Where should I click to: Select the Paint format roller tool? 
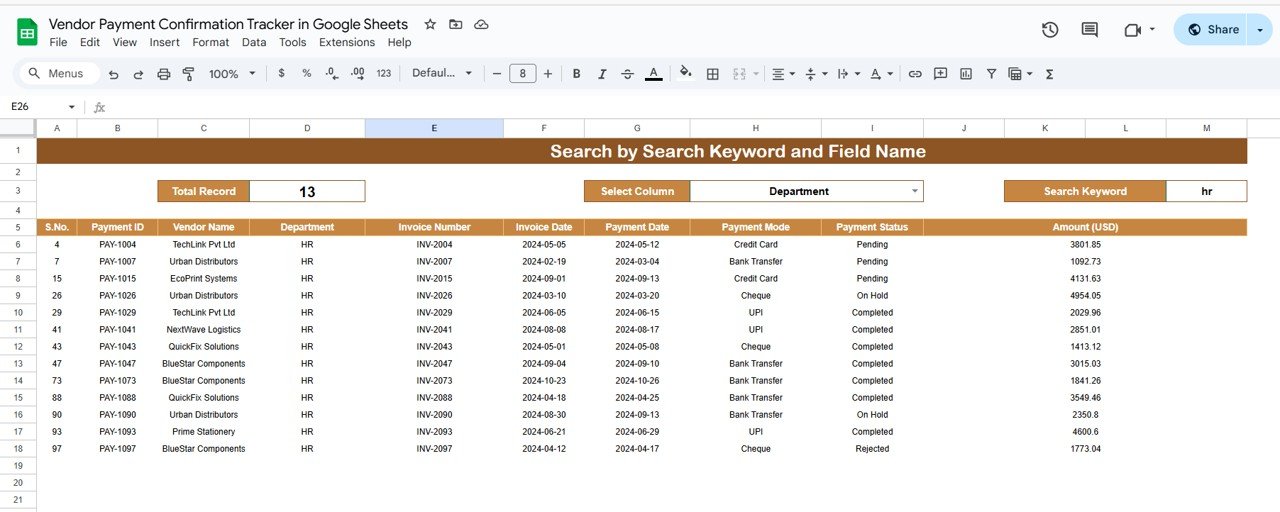pos(188,74)
